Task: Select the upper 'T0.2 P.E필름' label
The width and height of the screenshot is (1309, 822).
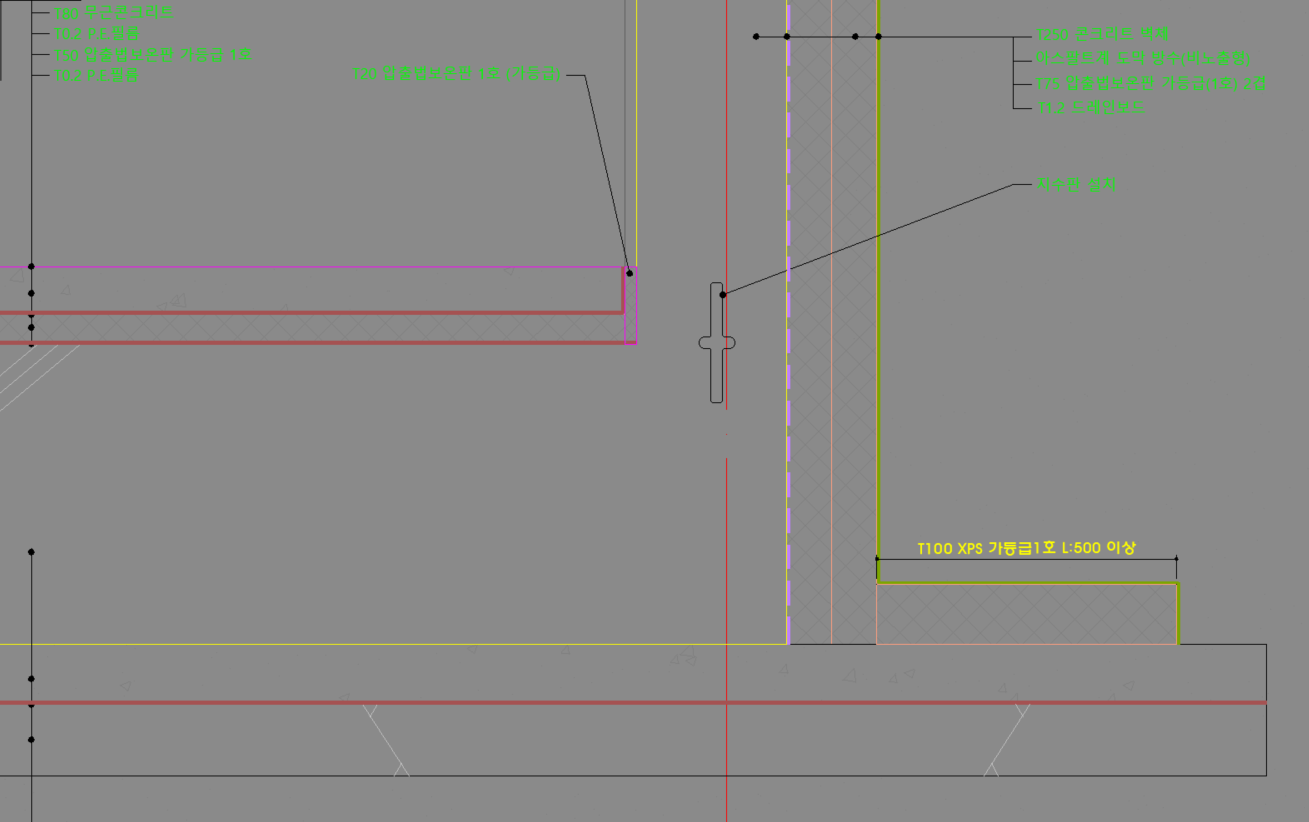Action: click(96, 34)
